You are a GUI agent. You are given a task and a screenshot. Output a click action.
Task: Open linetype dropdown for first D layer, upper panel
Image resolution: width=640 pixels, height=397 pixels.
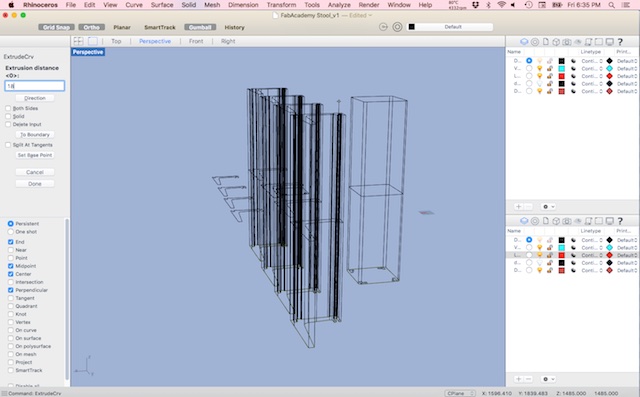coord(592,61)
